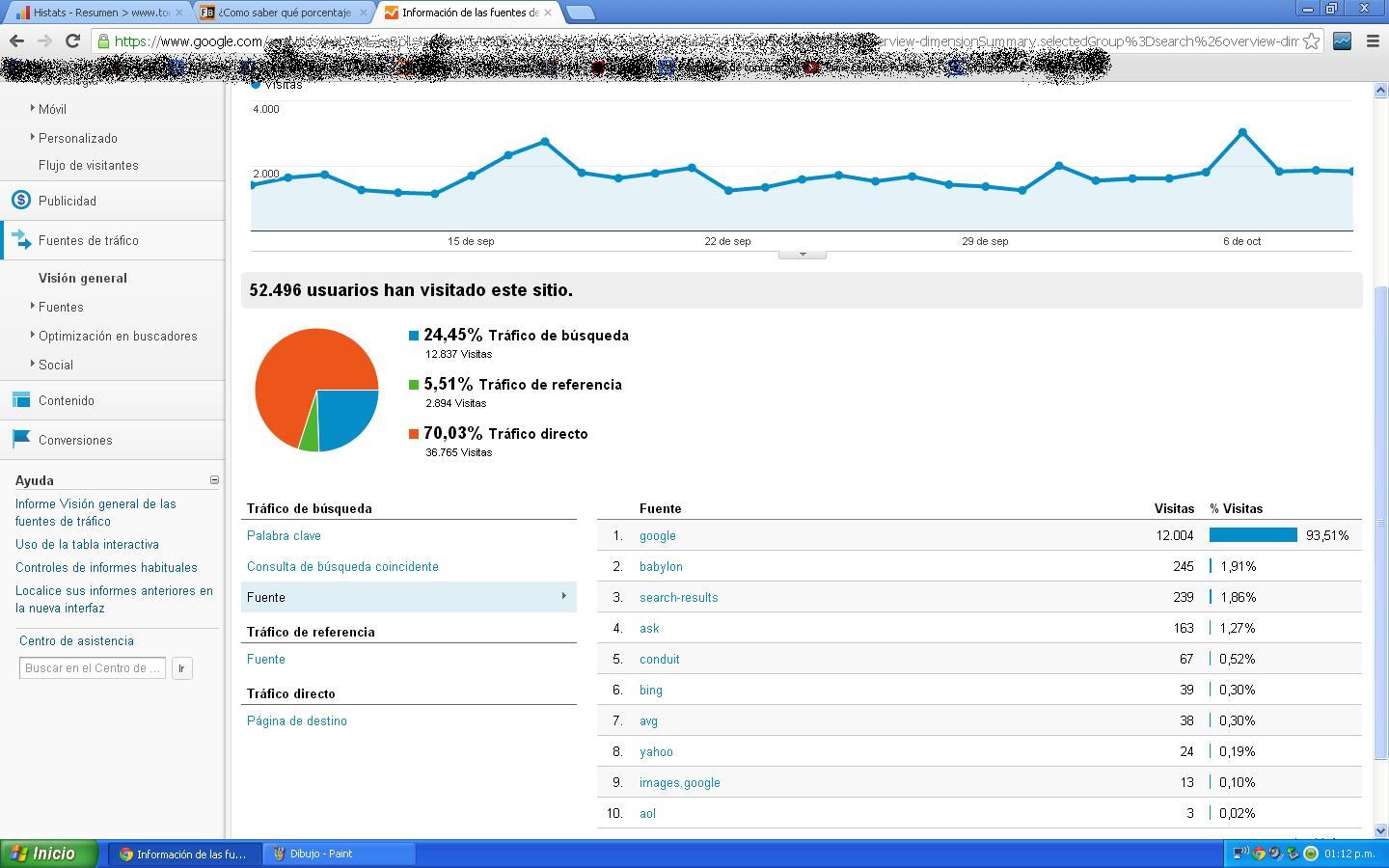Select Información de las fuentes tab
Viewport: 1389px width, 868px height.
pyautogui.click(x=469, y=13)
